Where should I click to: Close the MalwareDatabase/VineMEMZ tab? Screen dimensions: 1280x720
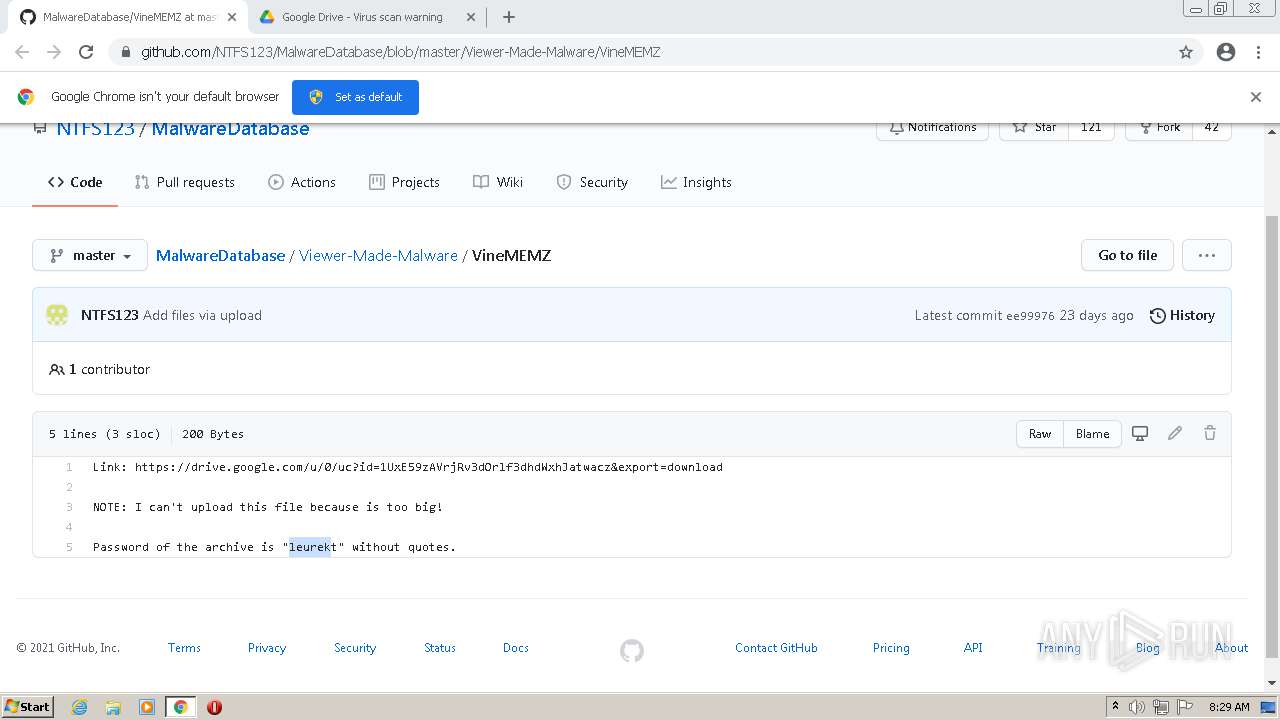click(x=231, y=17)
